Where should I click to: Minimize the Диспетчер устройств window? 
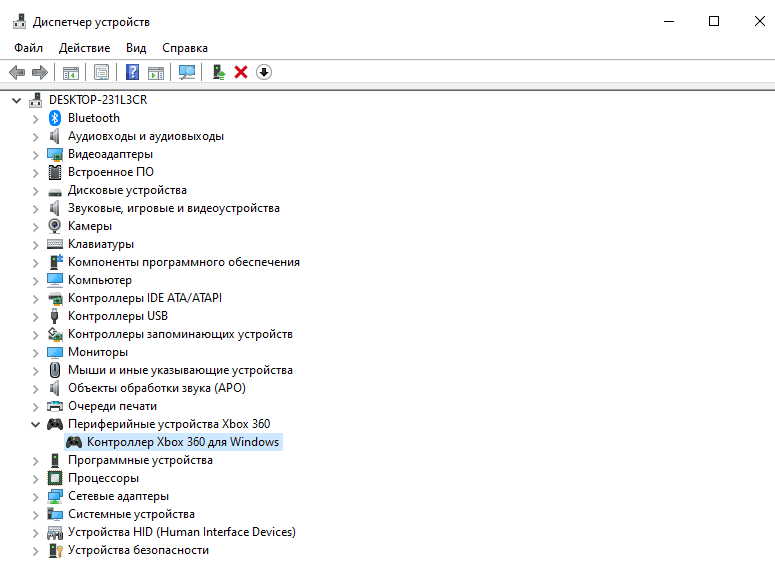click(669, 21)
